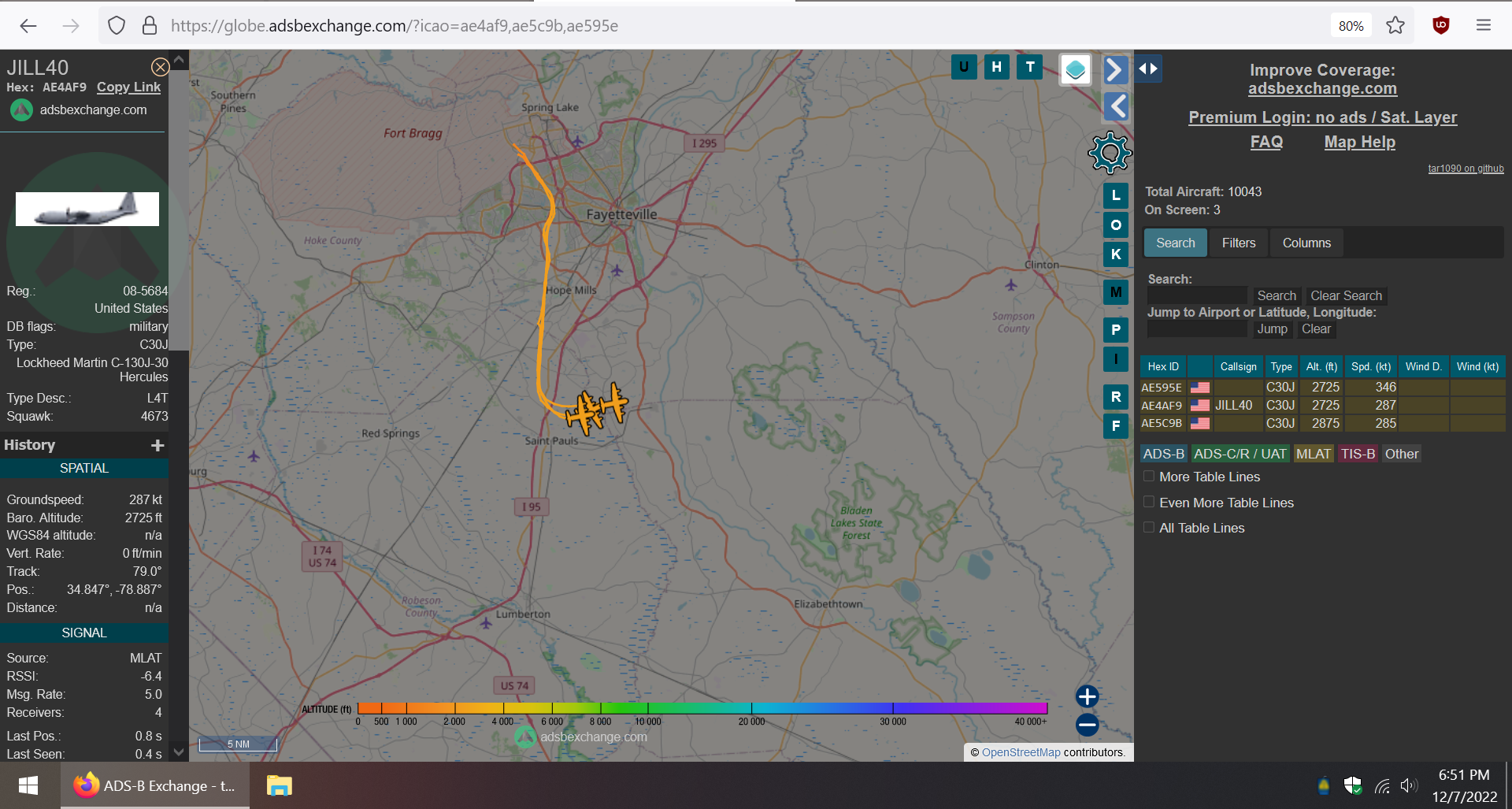This screenshot has height=809, width=1512.
Task: Click the F map button
Action: pos(1116,426)
